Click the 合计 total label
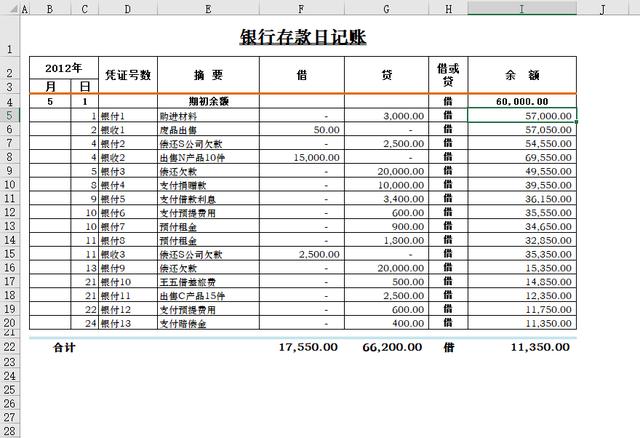Screen dimensions: 640x438 point(64,347)
